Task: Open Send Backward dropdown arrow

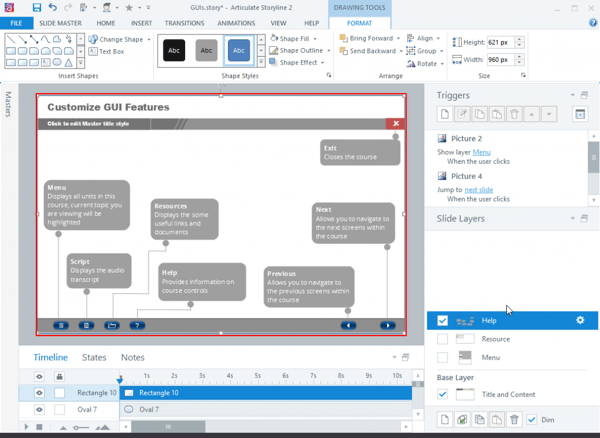Action: tap(401, 51)
